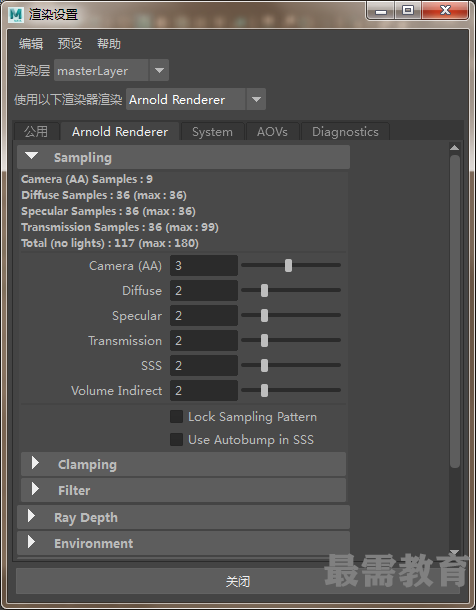Screen dimensions: 476x610
Task: Click the Camera (AA) Samples : 9 text
Action: [87, 179]
